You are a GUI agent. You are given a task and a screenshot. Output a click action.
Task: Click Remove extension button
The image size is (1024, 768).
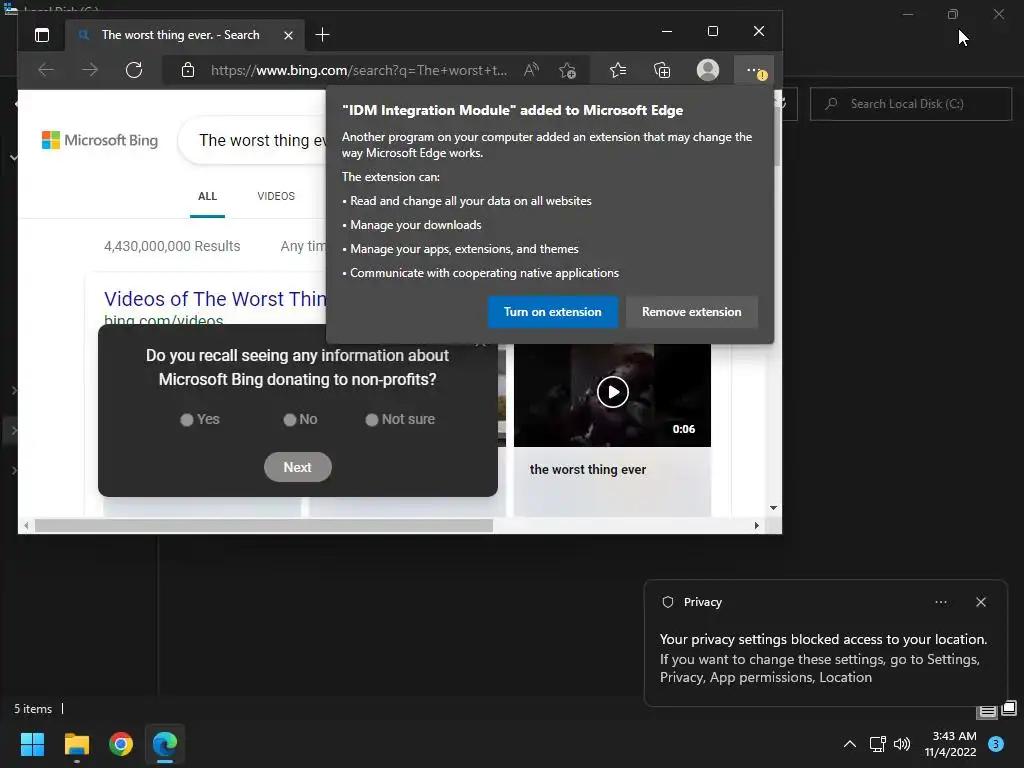click(692, 312)
